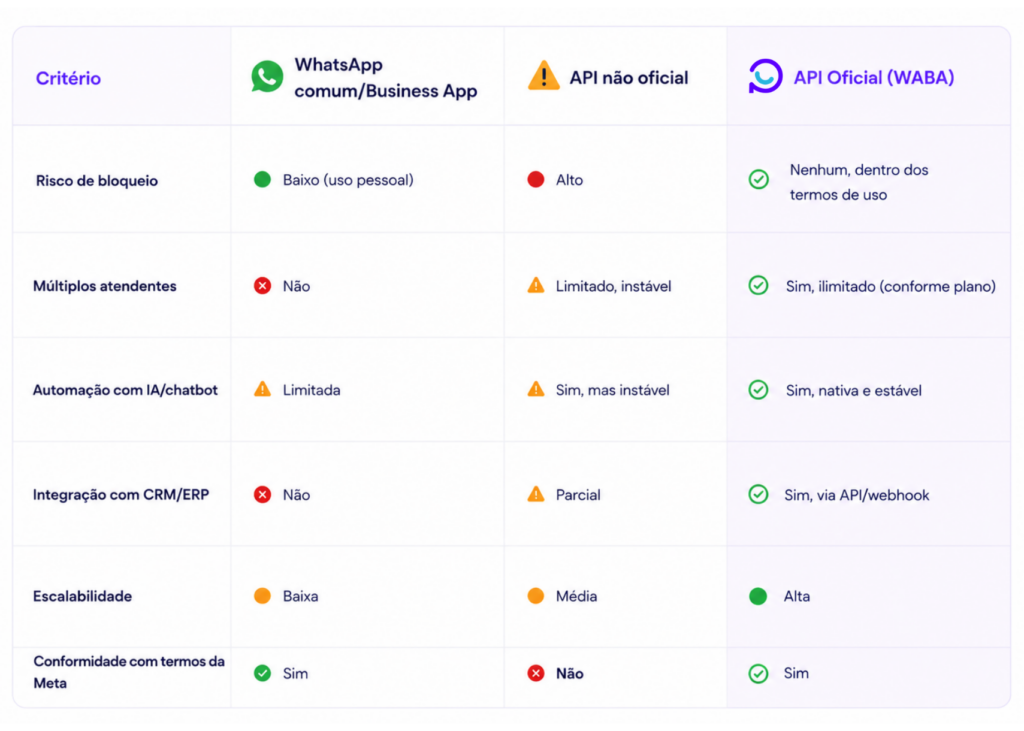Select the Escalabilidade row label
1024x731 pixels.
82,596
